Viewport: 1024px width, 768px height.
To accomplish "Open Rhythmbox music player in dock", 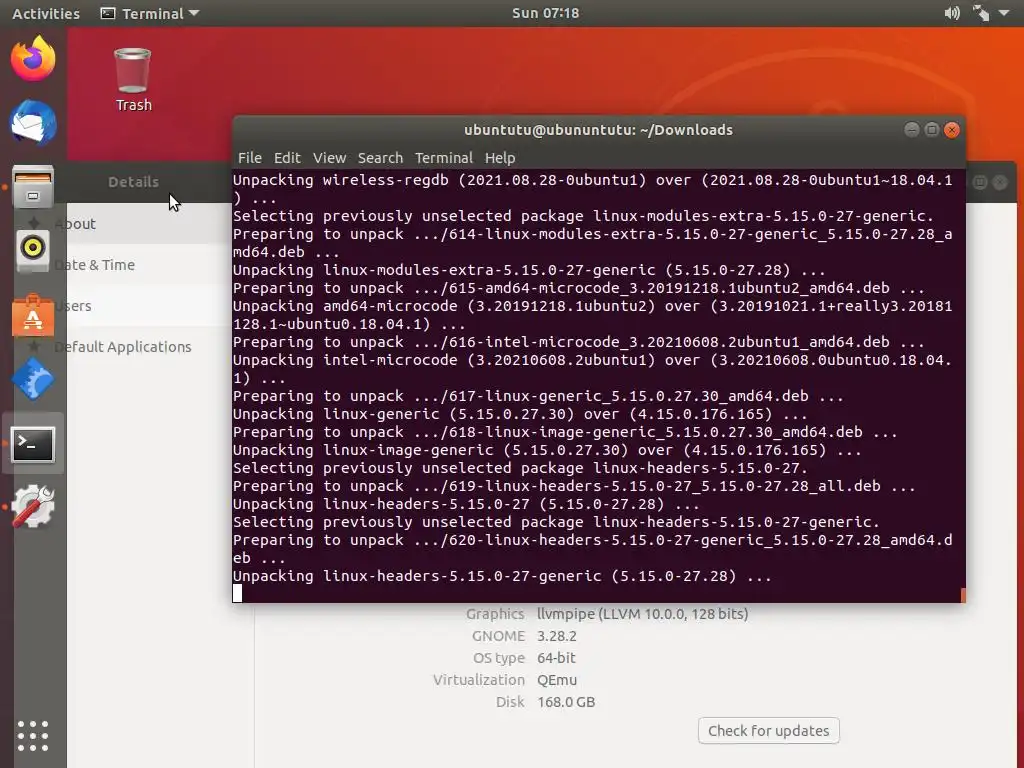I will point(33,249).
